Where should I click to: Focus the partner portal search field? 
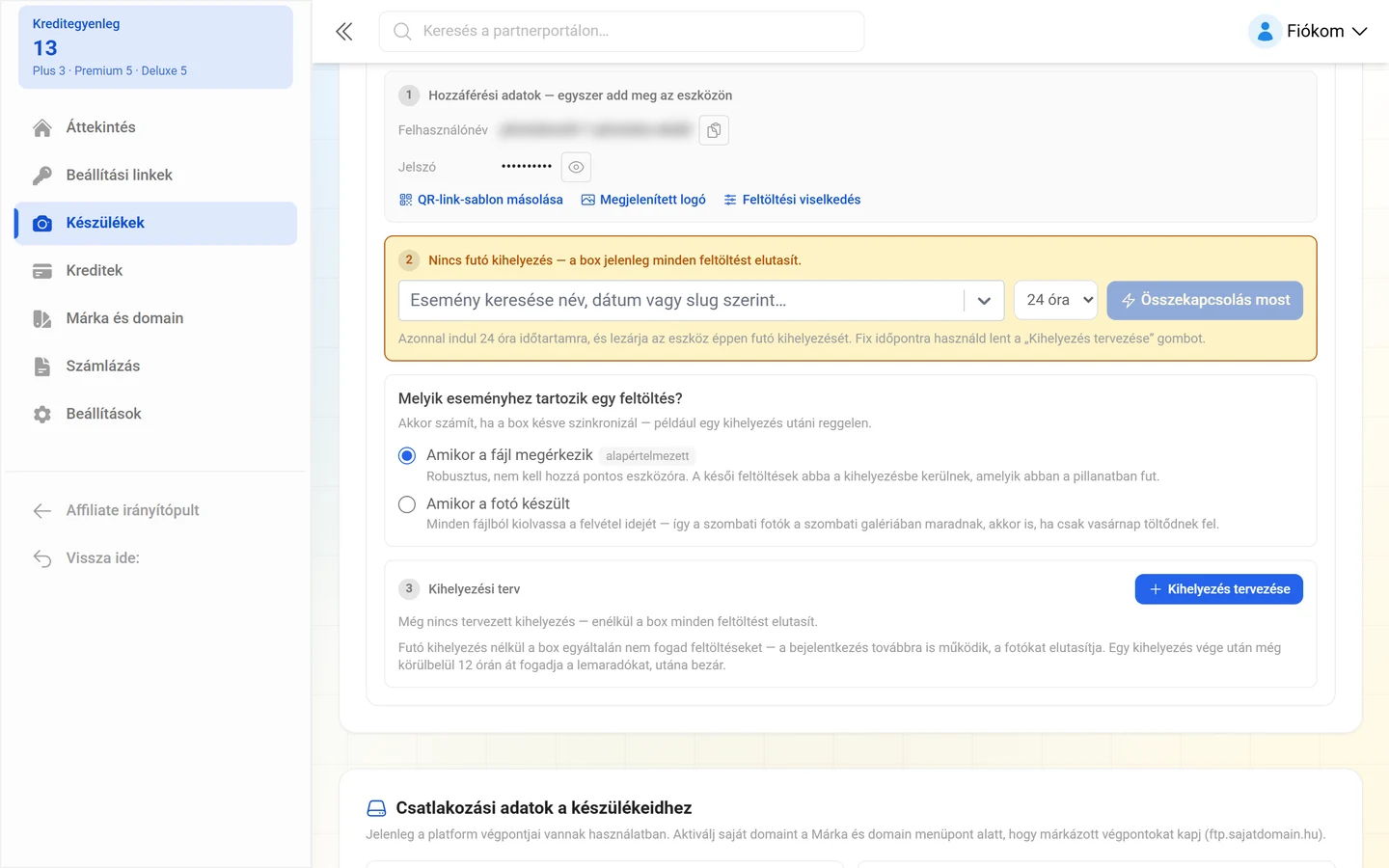coord(621,31)
